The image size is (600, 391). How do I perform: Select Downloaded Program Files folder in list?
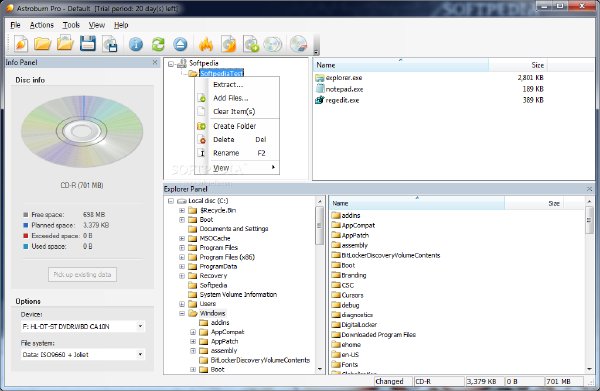378,334
